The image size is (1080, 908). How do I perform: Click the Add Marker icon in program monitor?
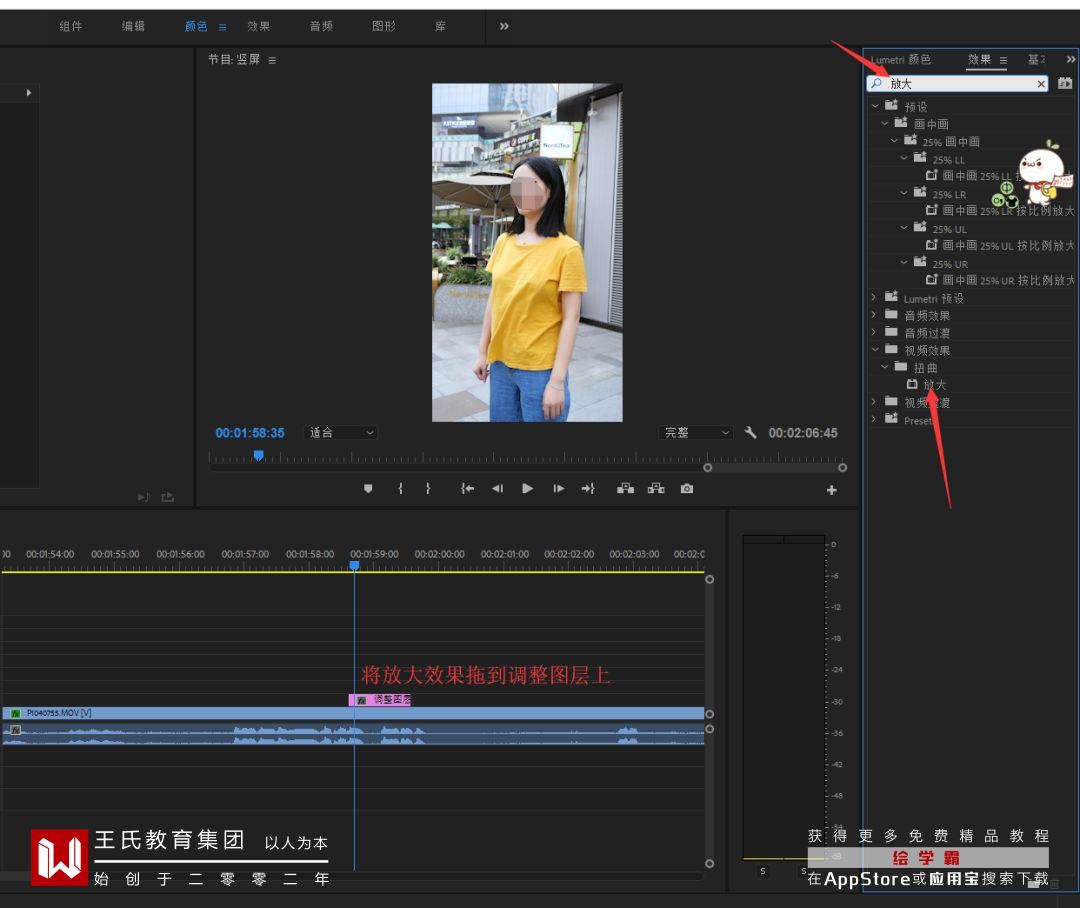(368, 489)
